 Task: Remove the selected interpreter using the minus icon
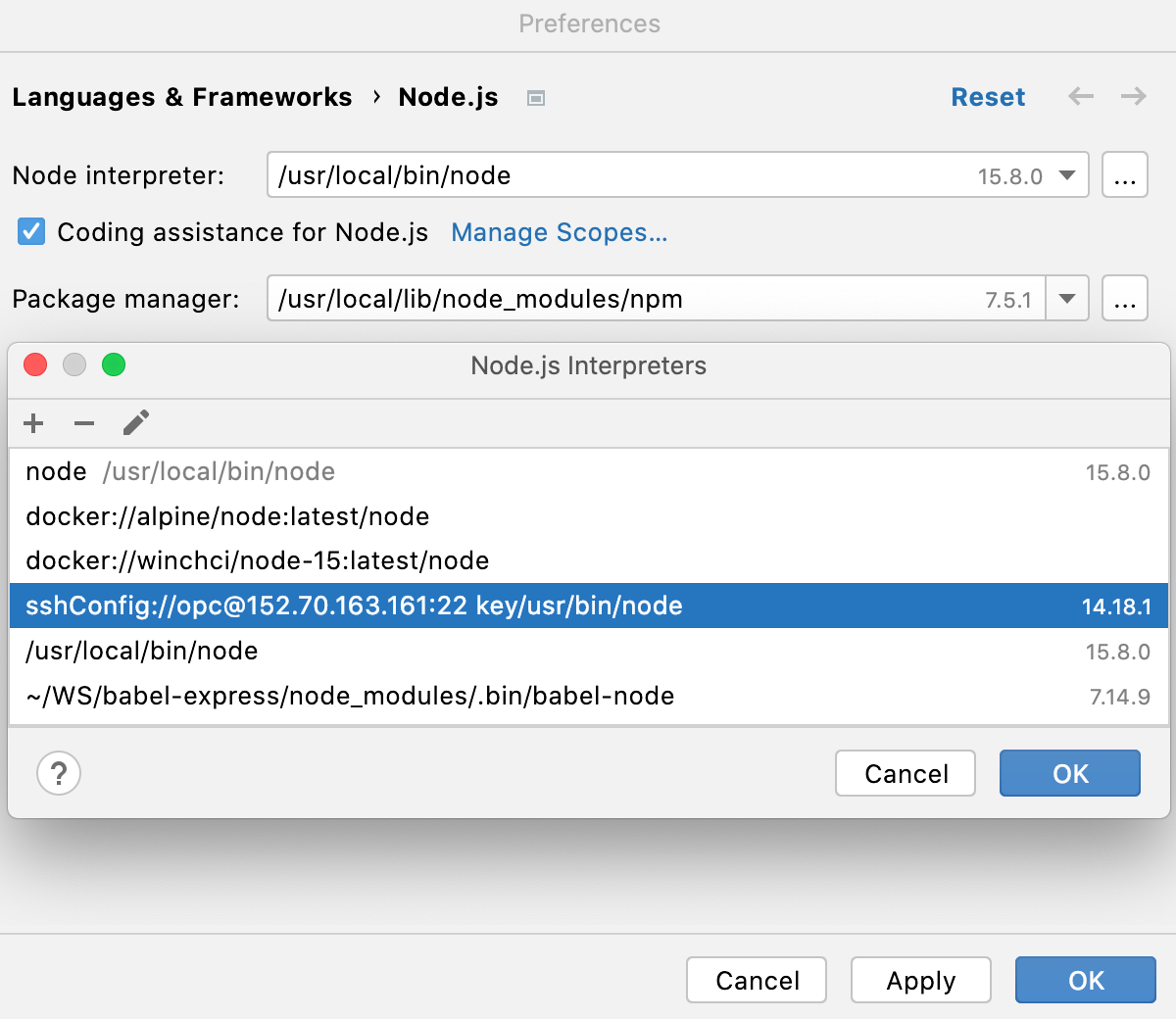[84, 423]
